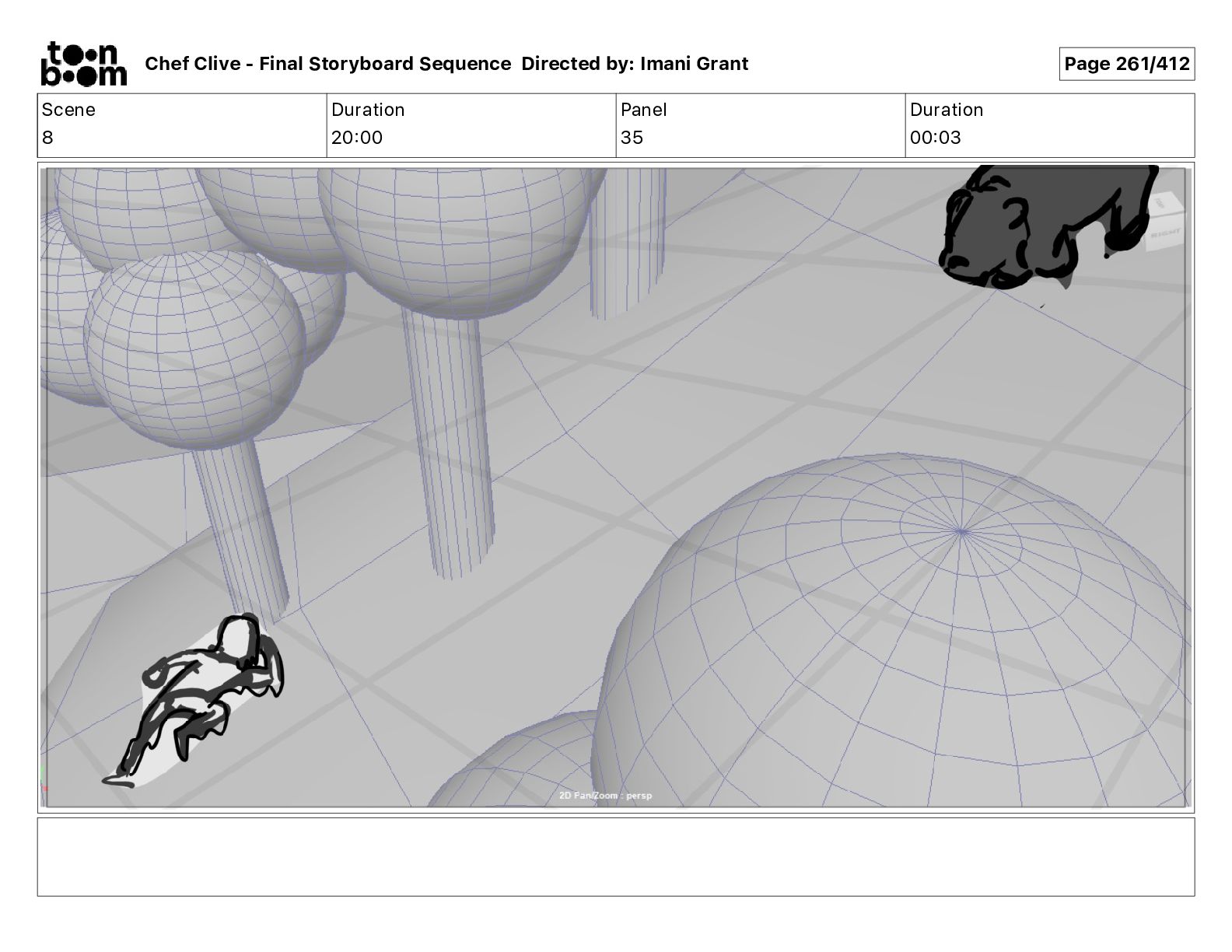Select panel number value '35'
The height and width of the screenshot is (952, 1232).
point(632,138)
